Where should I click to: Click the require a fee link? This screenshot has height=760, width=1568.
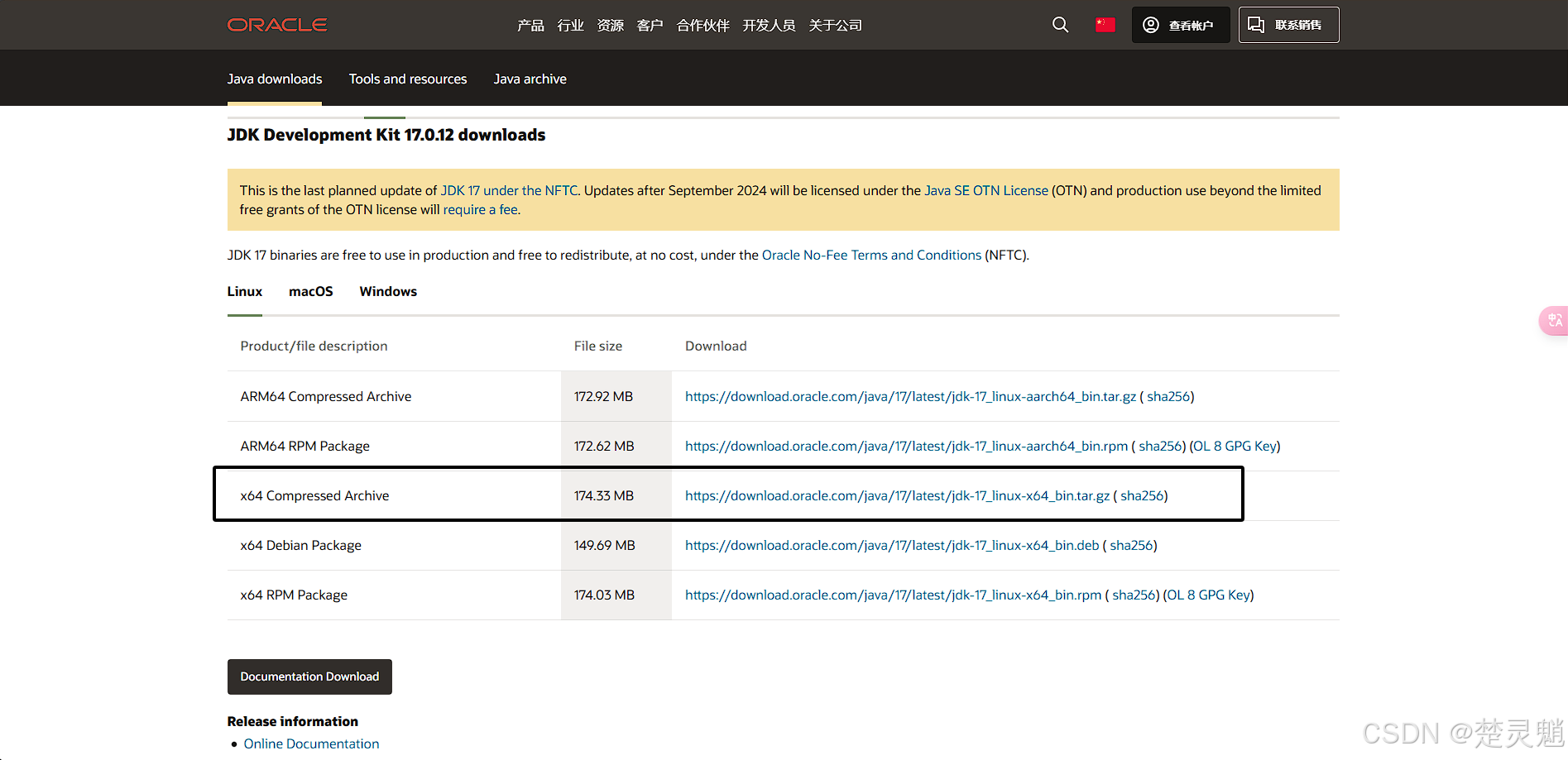[x=481, y=209]
